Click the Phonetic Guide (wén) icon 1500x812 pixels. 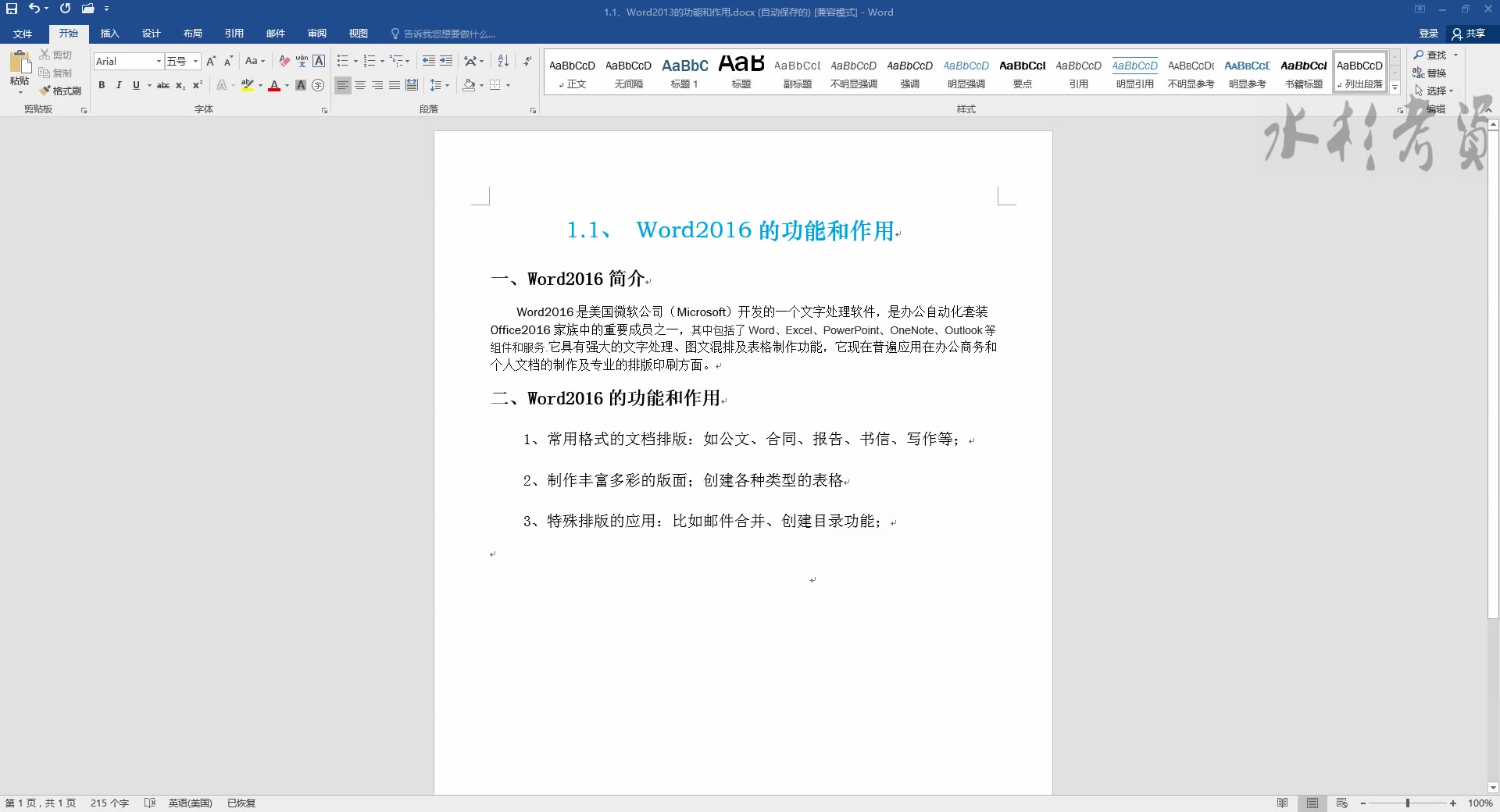point(302,61)
